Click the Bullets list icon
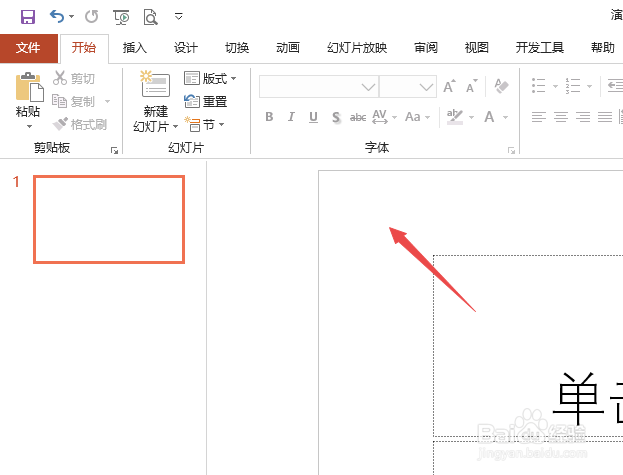The height and width of the screenshot is (475, 623). pos(538,86)
